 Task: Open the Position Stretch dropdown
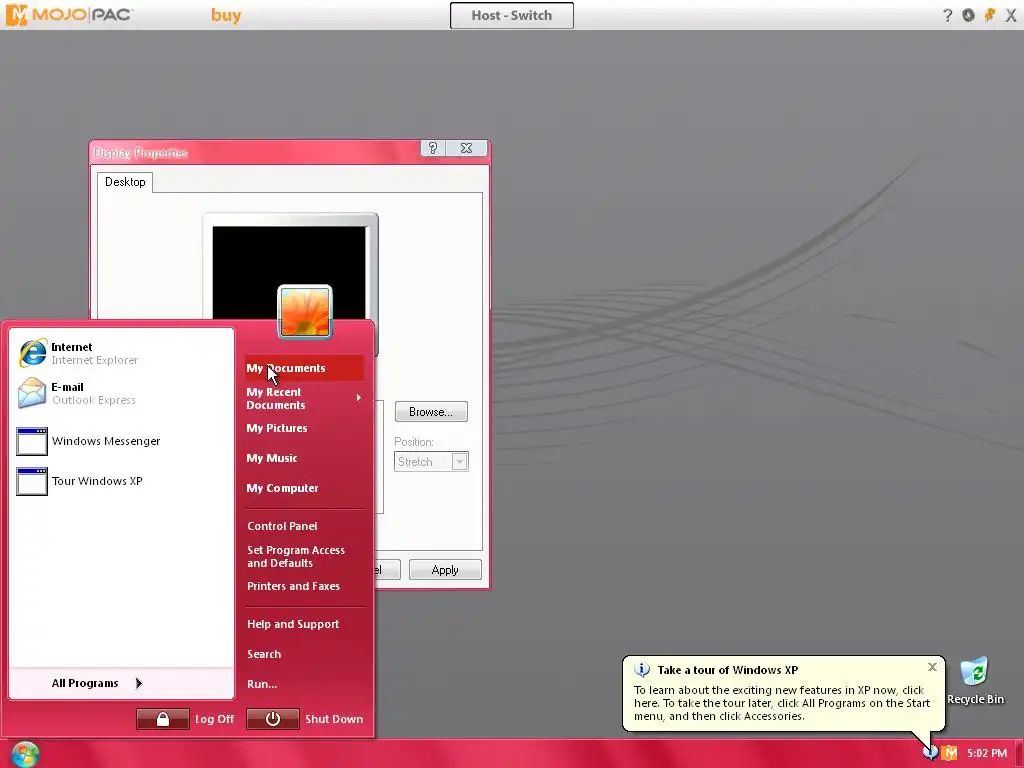[460, 462]
